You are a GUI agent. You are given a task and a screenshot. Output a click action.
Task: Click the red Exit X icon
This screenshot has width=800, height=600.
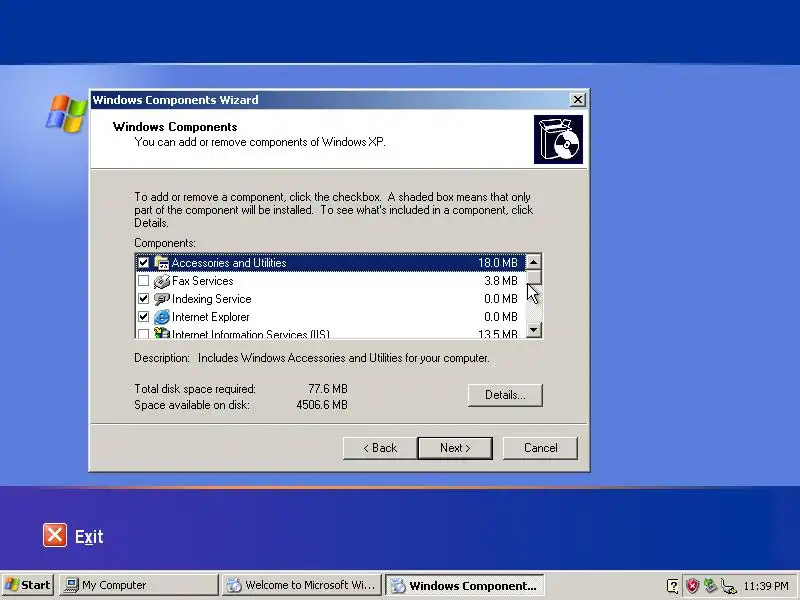55,535
